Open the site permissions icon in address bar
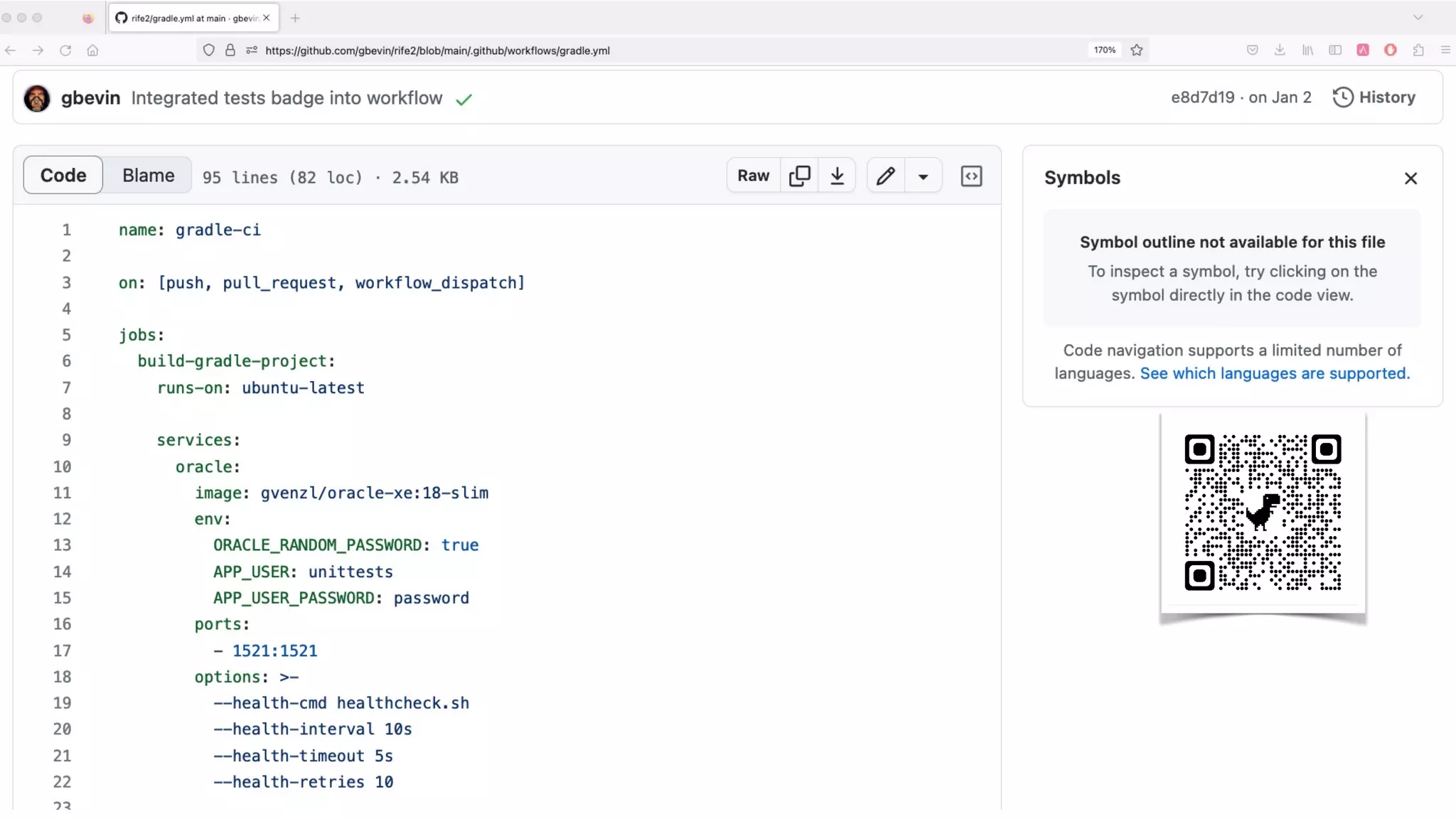Image resolution: width=1456 pixels, height=819 pixels. click(251, 50)
